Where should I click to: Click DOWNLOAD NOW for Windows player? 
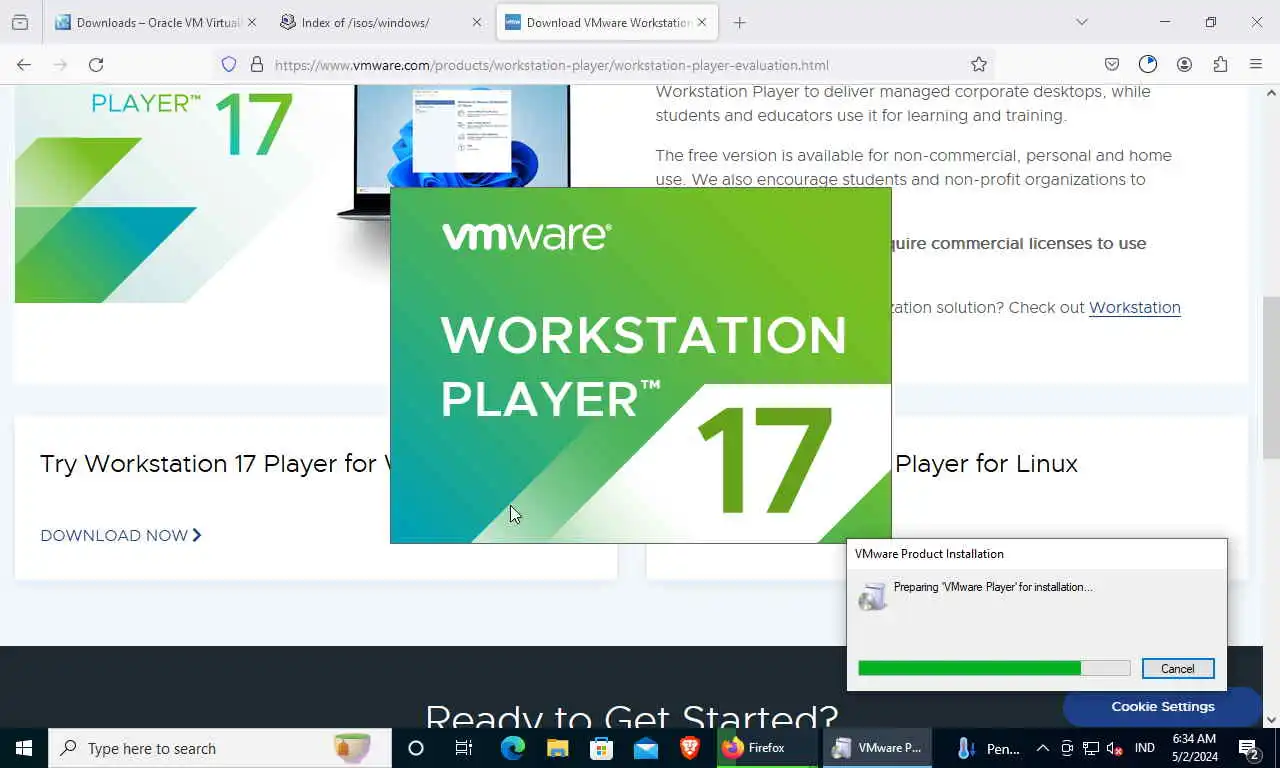(121, 535)
